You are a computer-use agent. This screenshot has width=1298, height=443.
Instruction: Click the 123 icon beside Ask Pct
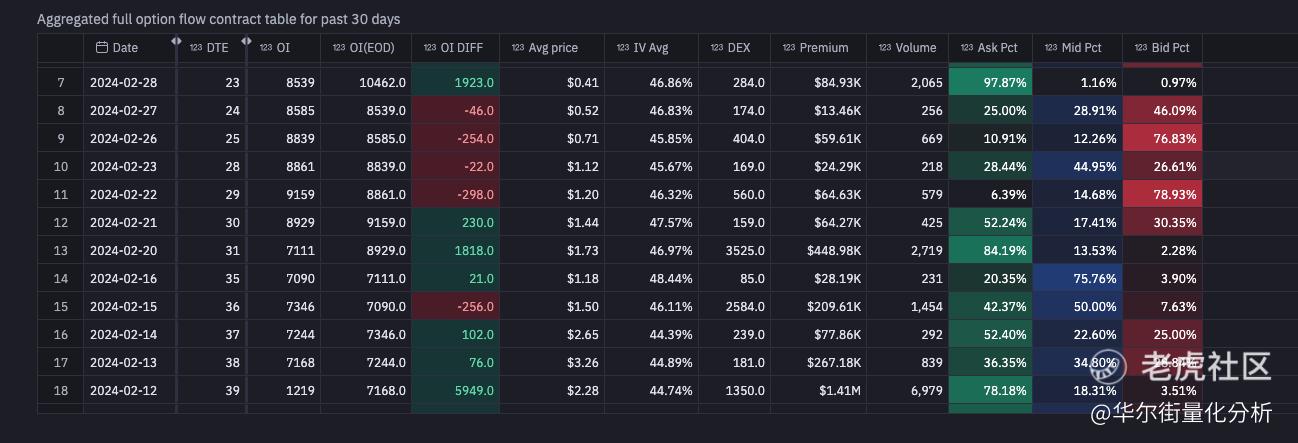coord(966,48)
